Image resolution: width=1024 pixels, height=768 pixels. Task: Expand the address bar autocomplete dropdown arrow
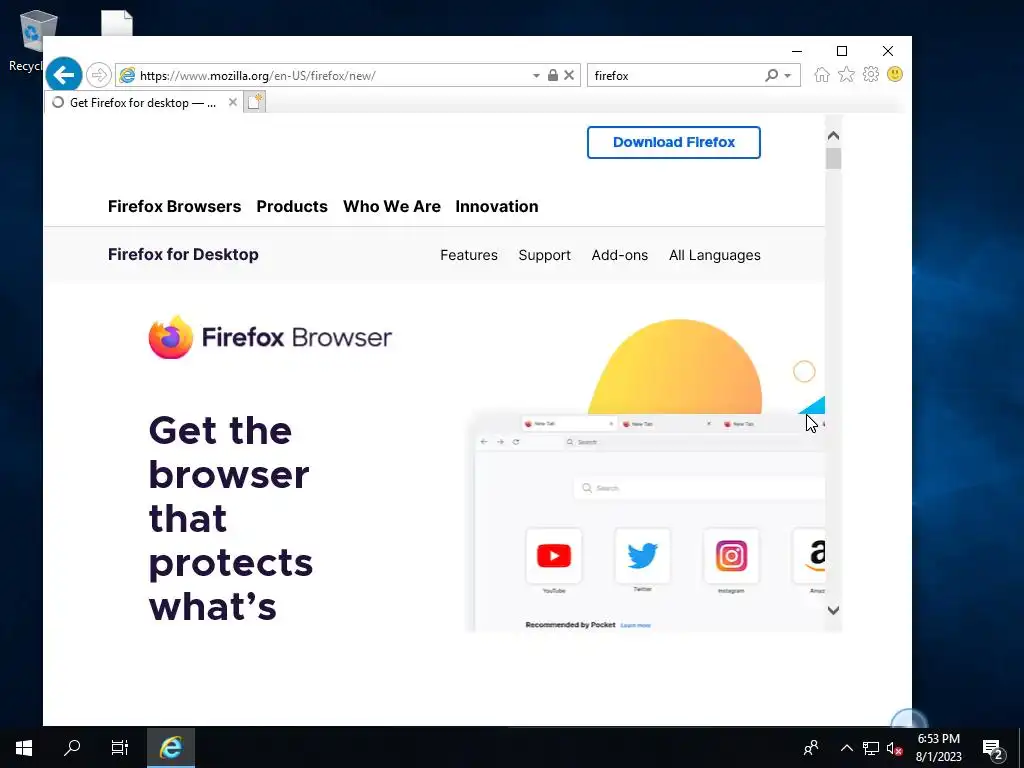click(536, 76)
